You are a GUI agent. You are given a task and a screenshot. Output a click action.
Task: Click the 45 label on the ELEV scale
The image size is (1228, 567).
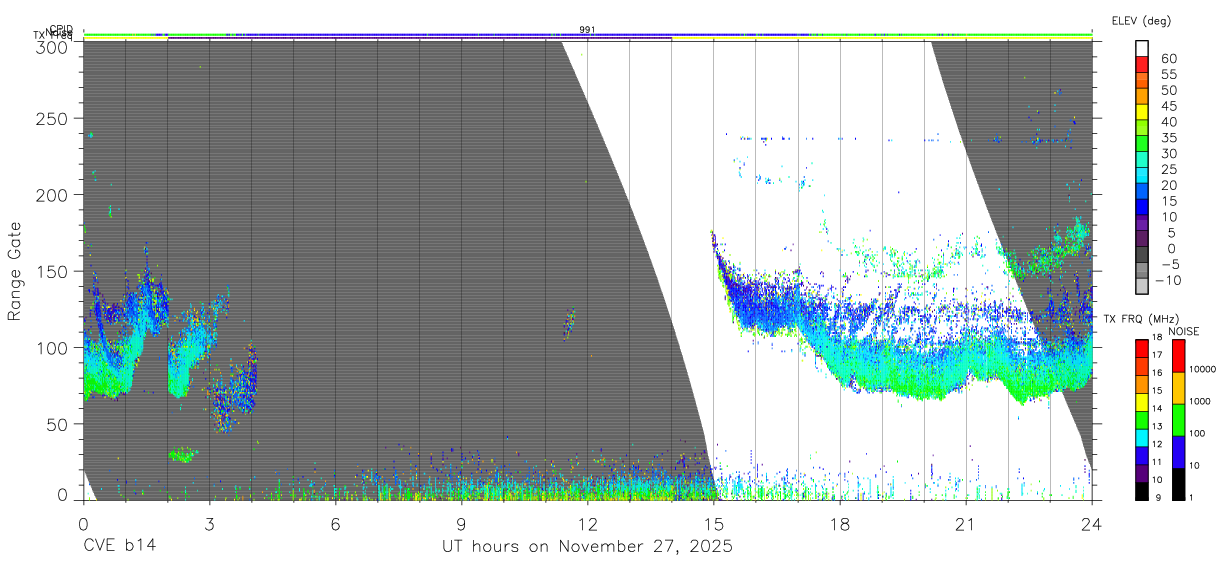1169,106
